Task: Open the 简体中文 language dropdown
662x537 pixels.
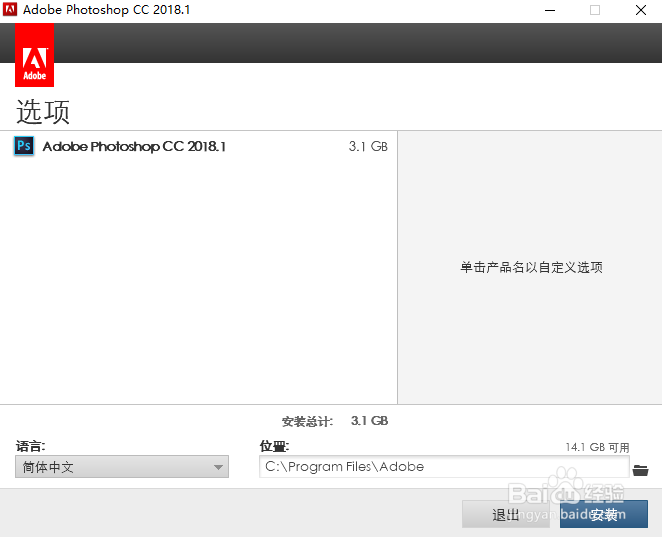Action: pyautogui.click(x=122, y=466)
